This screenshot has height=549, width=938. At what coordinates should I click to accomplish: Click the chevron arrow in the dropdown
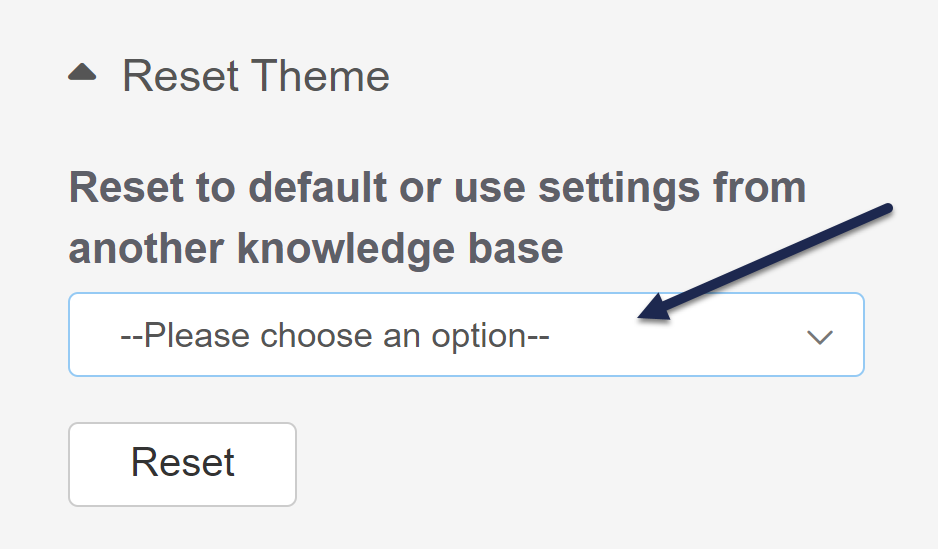click(820, 337)
